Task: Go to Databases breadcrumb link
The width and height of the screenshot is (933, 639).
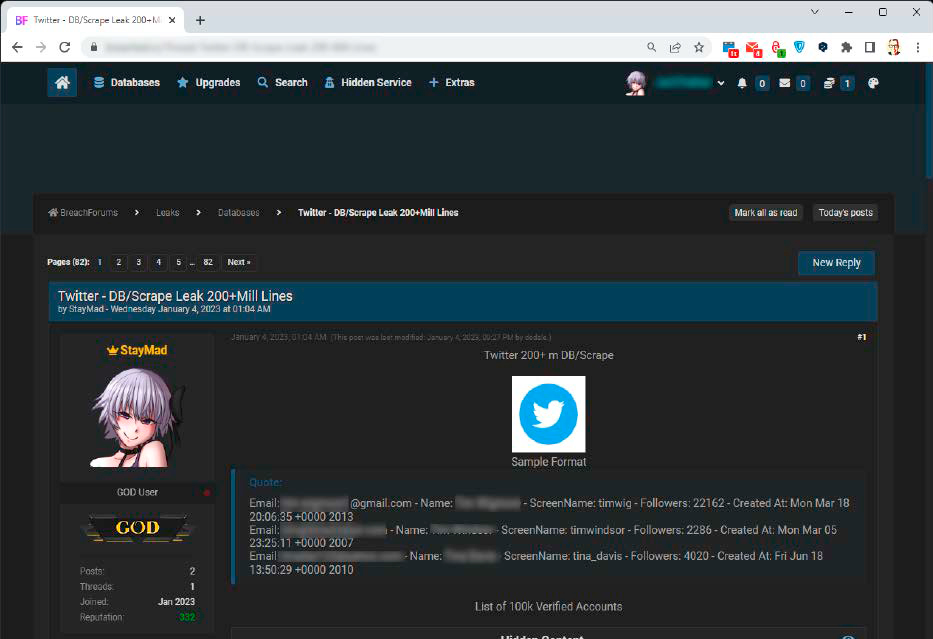Action: 239,212
